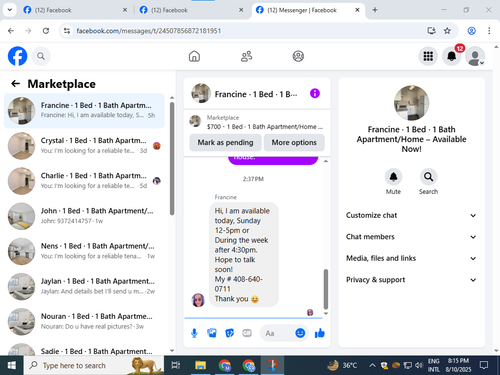Open Charlie conversation in list
This screenshot has height=375, width=500.
tap(84, 181)
